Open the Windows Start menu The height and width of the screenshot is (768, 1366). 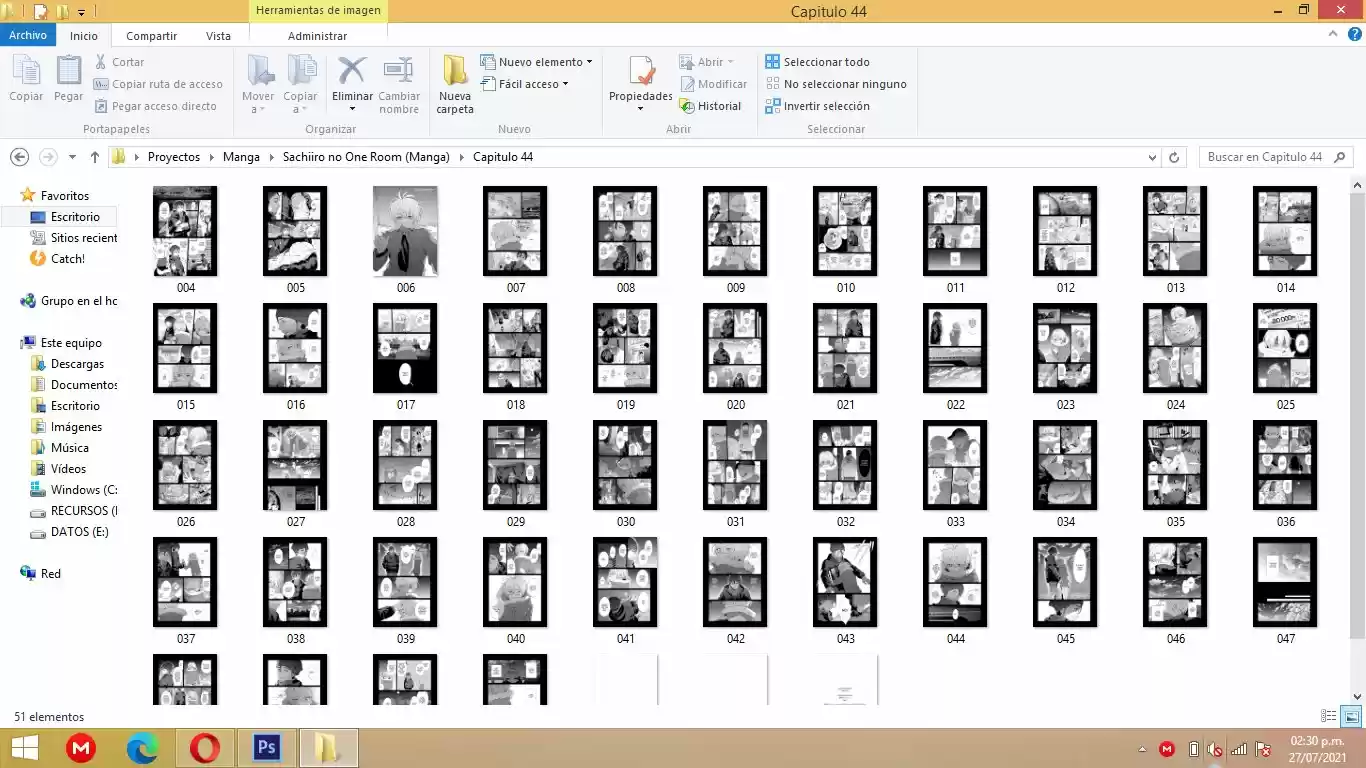pos(24,747)
